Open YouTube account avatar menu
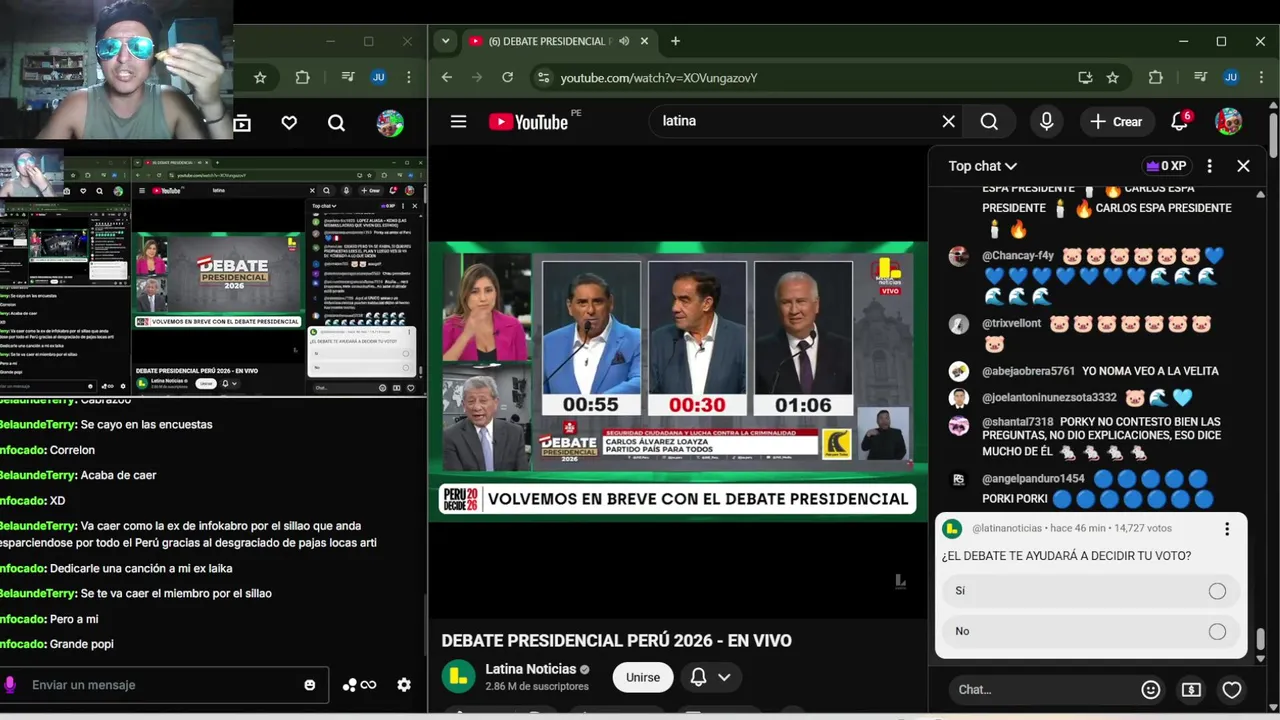The height and width of the screenshot is (720, 1280). (1228, 121)
